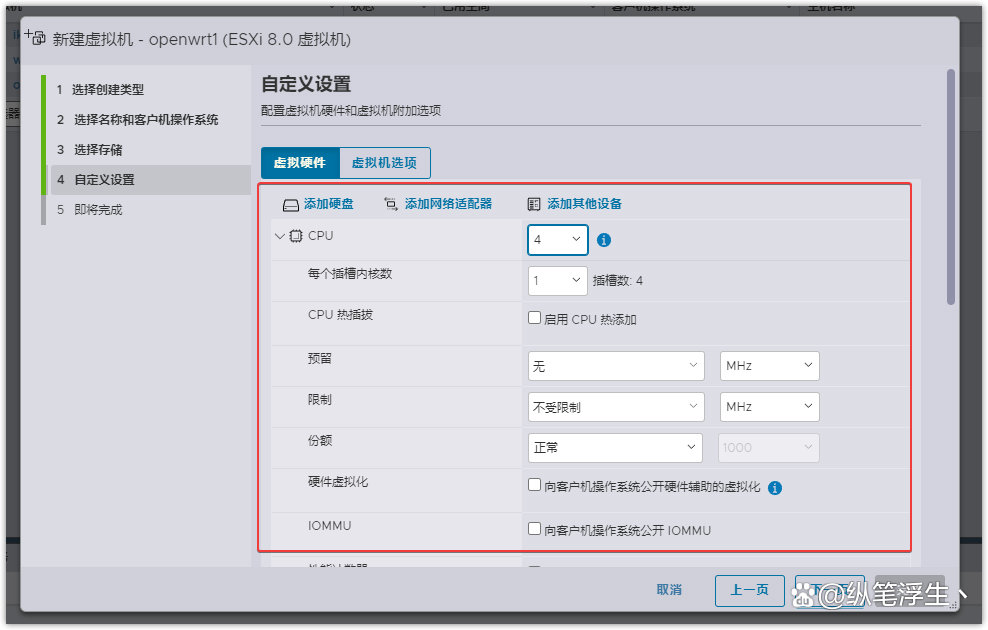Click the Add Hard Disk icon
This screenshot has width=988, height=630.
290,203
